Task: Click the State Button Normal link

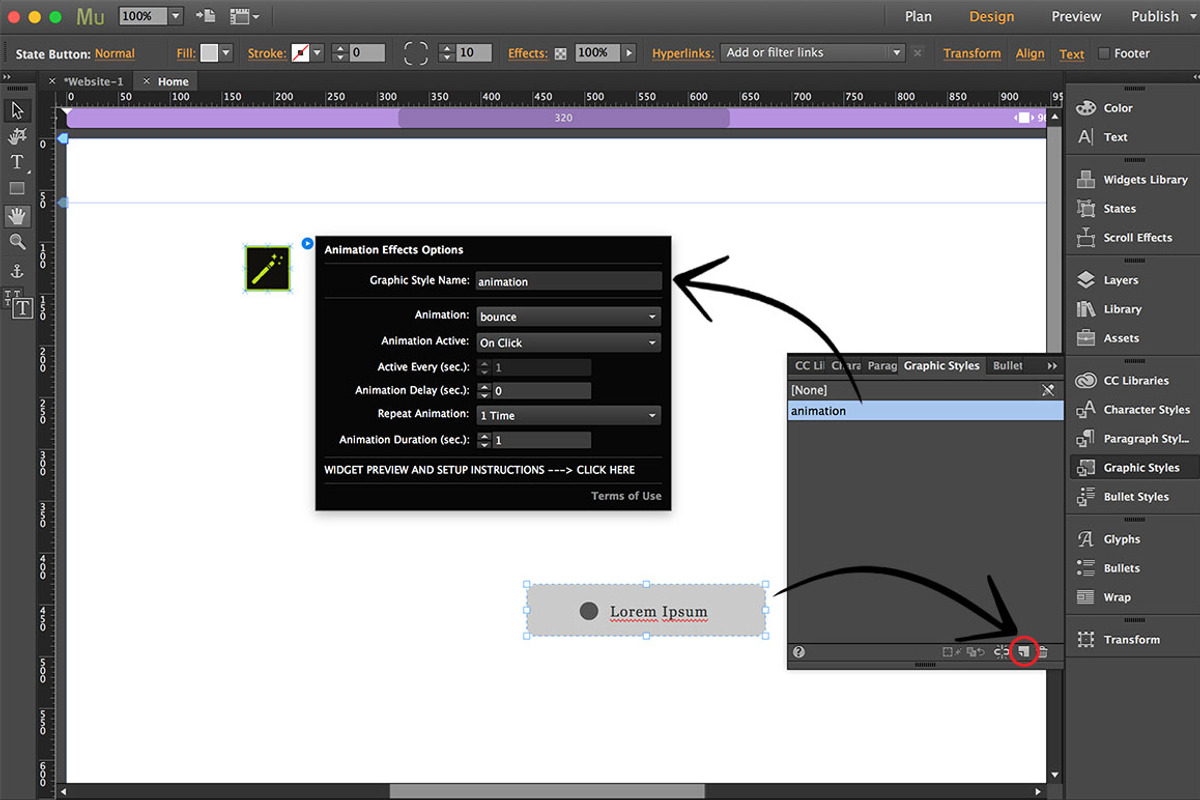Action: (115, 54)
